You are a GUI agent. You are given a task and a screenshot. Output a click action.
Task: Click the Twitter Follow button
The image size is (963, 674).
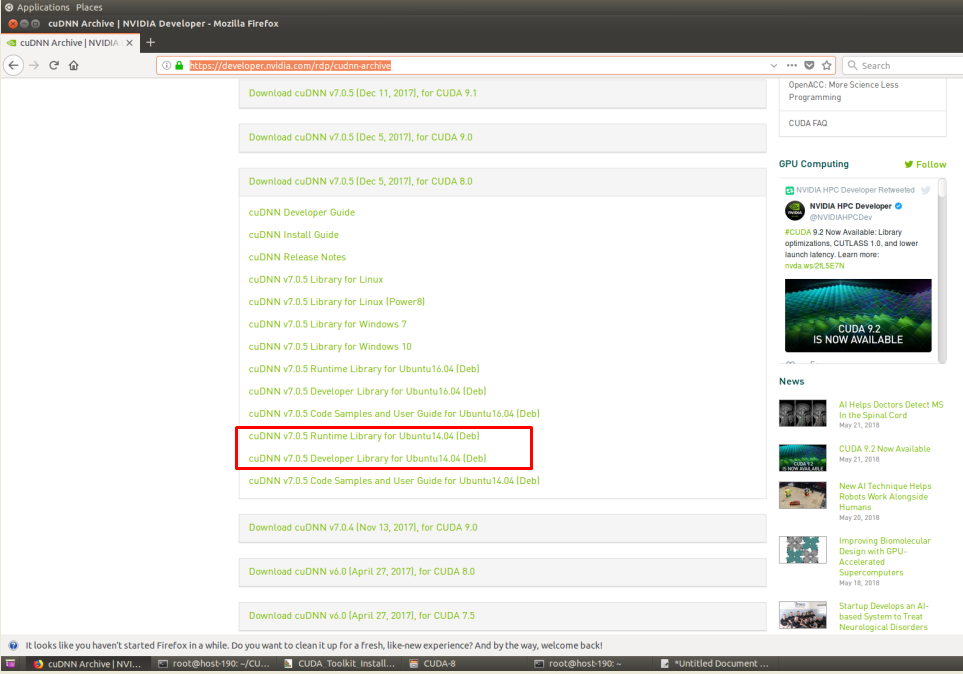925,164
